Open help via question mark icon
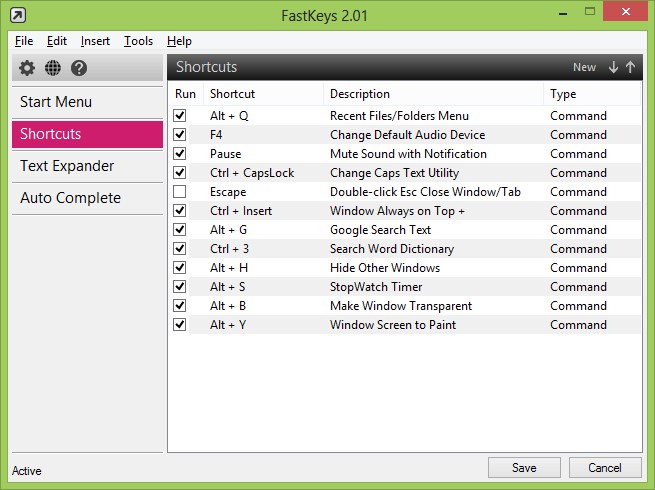The height and width of the screenshot is (490, 655). [79, 68]
